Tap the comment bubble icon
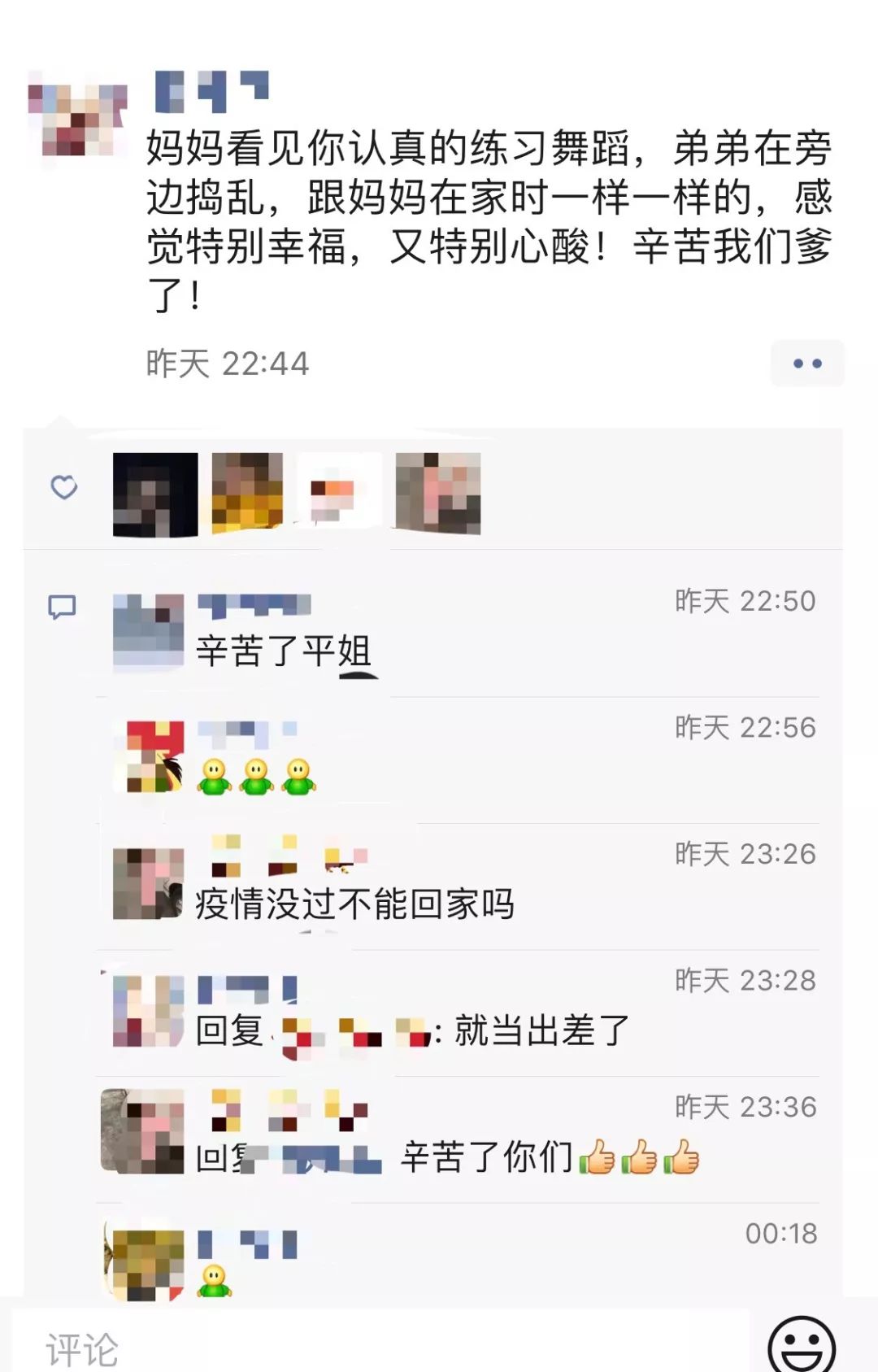This screenshot has width=878, height=1372. (62, 607)
